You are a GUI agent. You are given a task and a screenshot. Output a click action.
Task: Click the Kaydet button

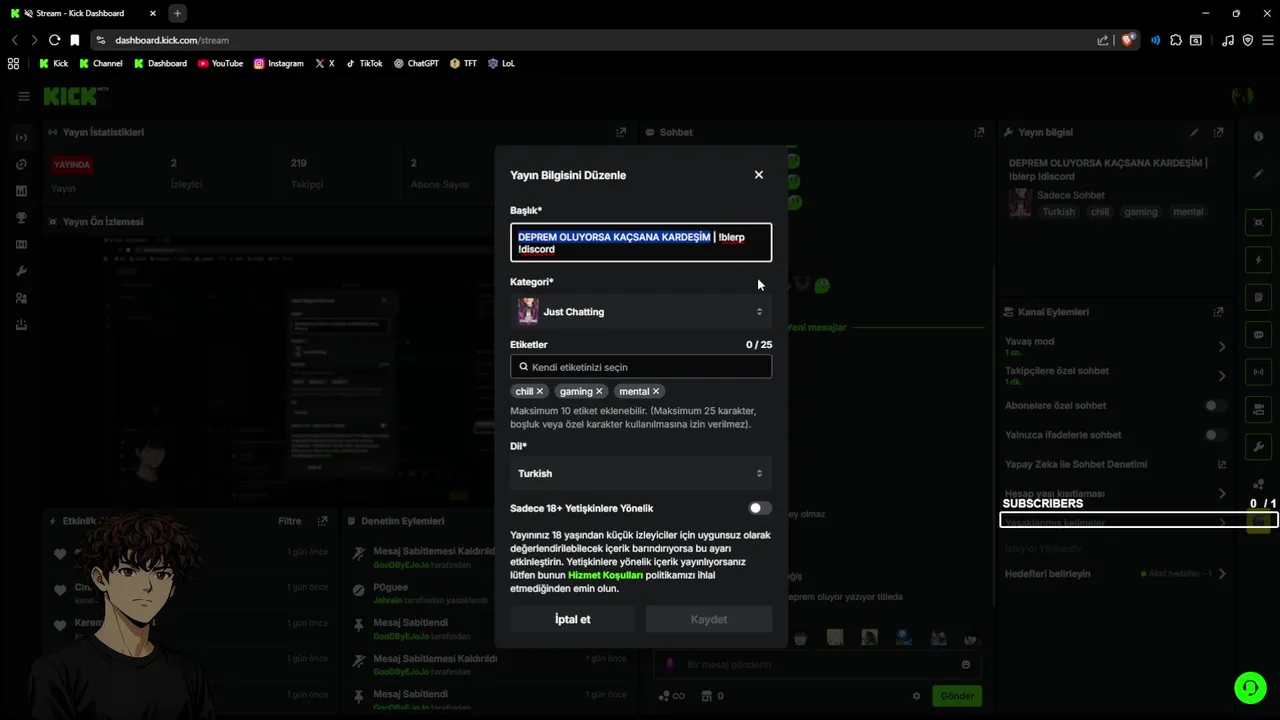click(x=709, y=619)
